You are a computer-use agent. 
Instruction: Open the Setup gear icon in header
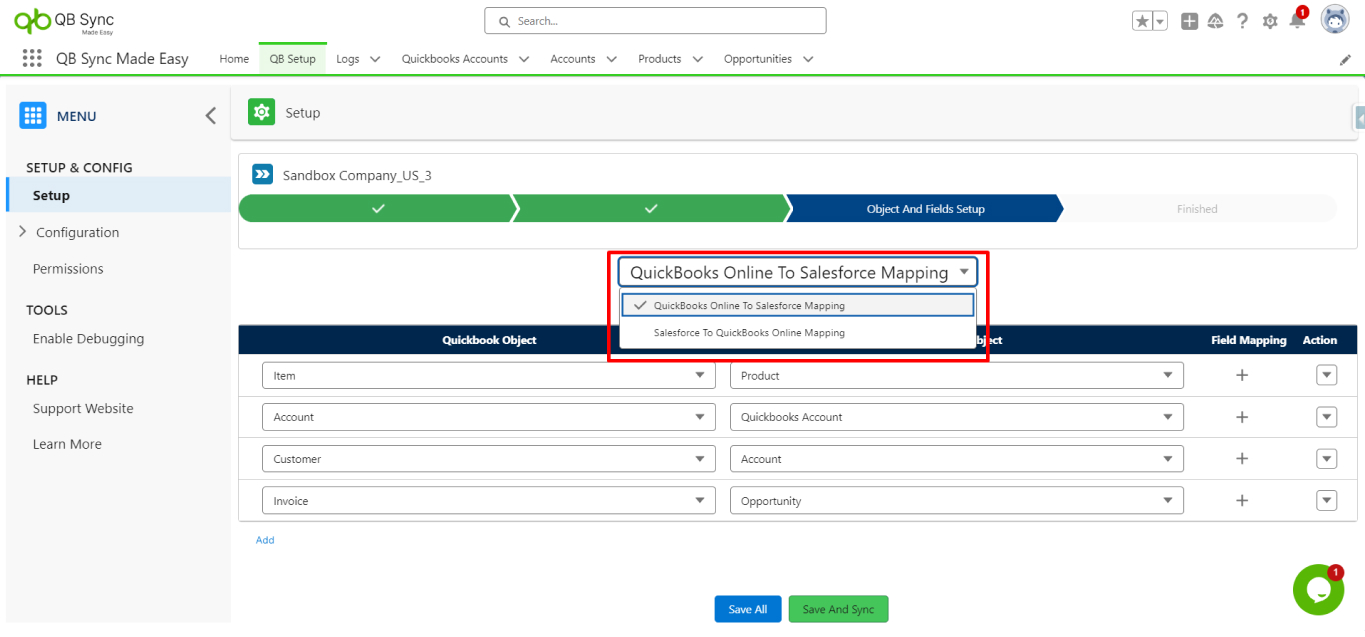click(1270, 21)
